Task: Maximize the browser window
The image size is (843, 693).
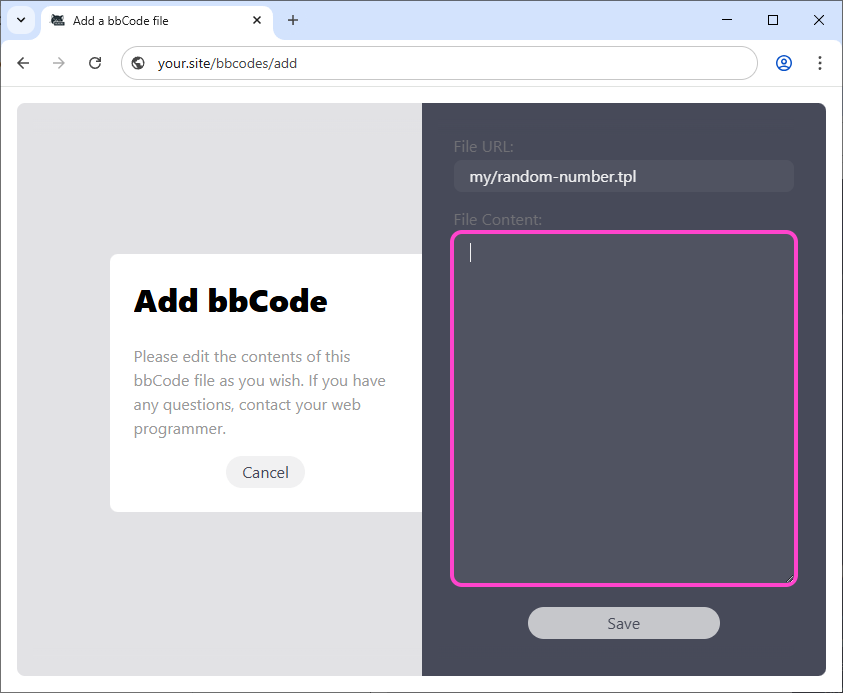Action: (x=773, y=20)
